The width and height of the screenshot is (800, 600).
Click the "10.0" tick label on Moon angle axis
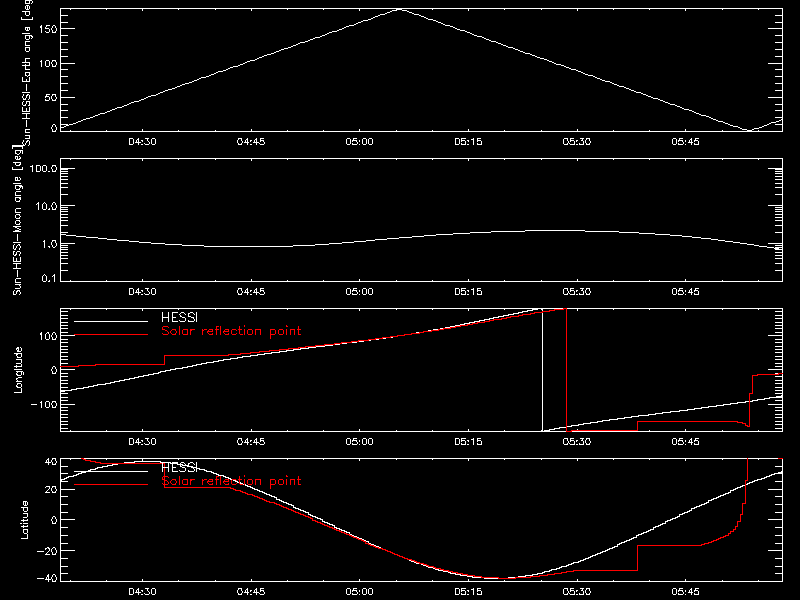tap(46, 206)
